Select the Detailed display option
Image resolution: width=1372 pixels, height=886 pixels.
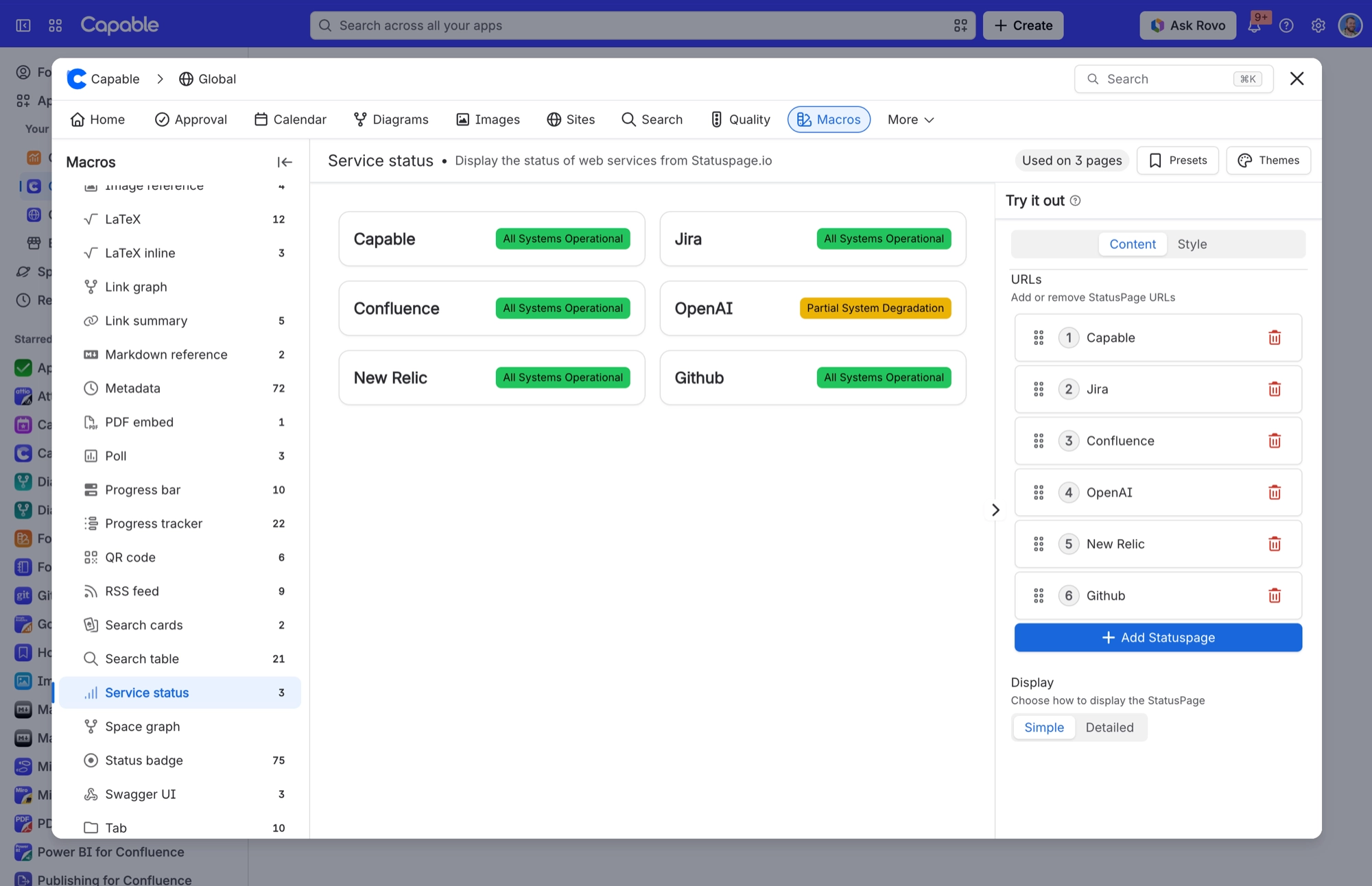1109,728
